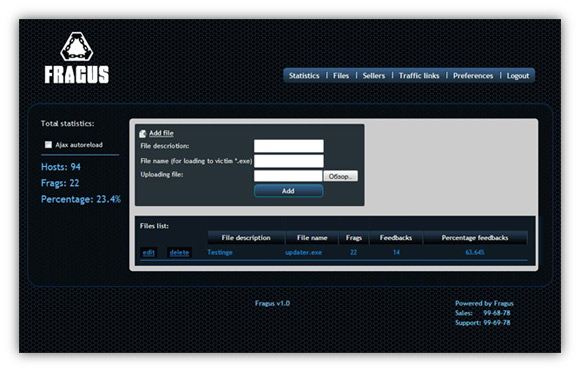580x372 pixels.
Task: Click the File description column header
Action: [x=246, y=238]
